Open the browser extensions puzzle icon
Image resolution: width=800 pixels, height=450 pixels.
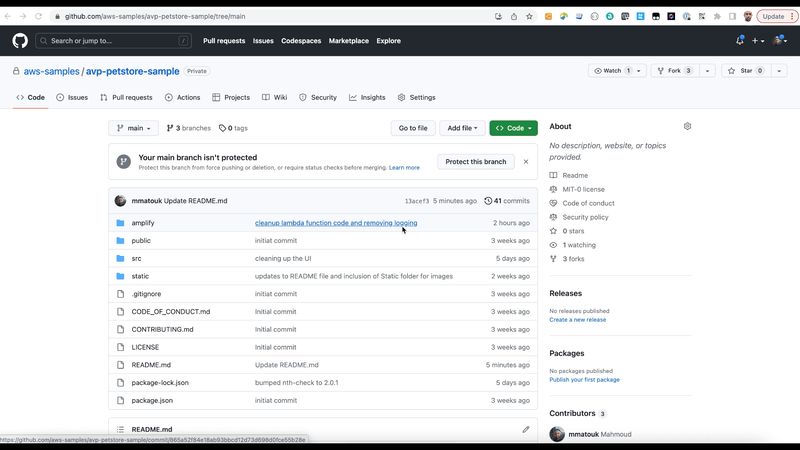coord(717,16)
